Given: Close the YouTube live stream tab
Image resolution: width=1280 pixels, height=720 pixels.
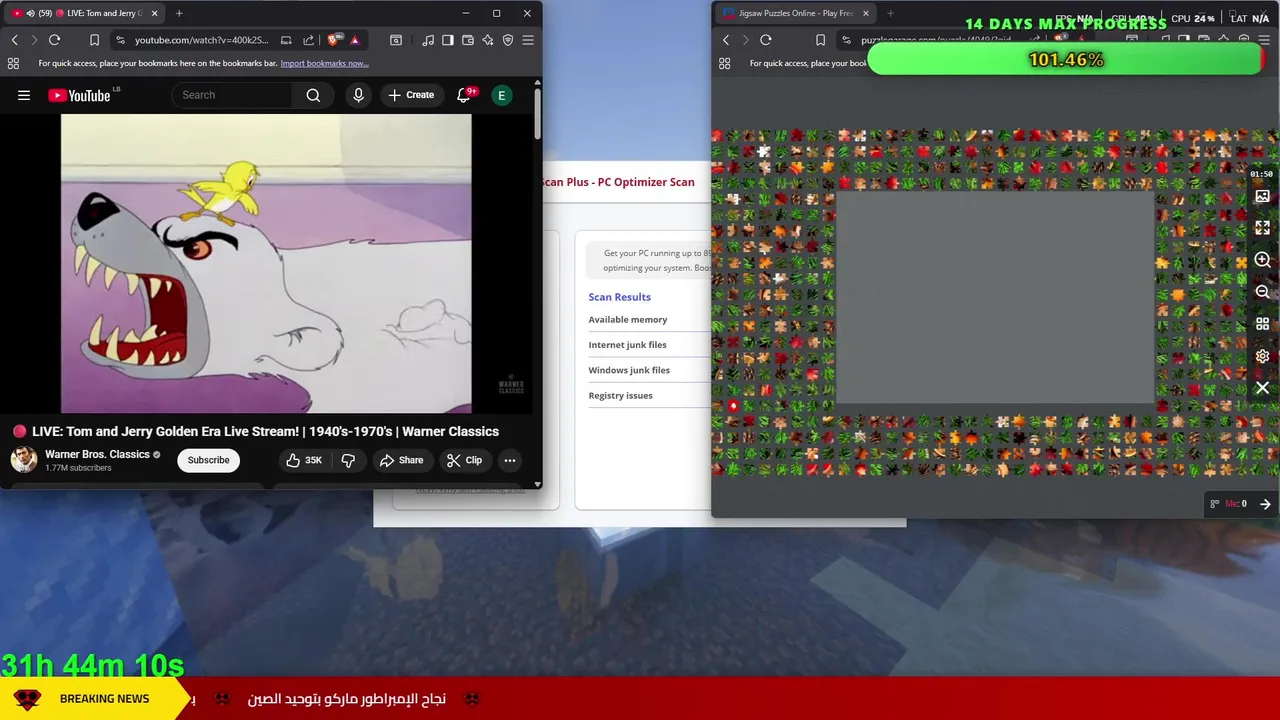Looking at the screenshot, I should click(155, 13).
